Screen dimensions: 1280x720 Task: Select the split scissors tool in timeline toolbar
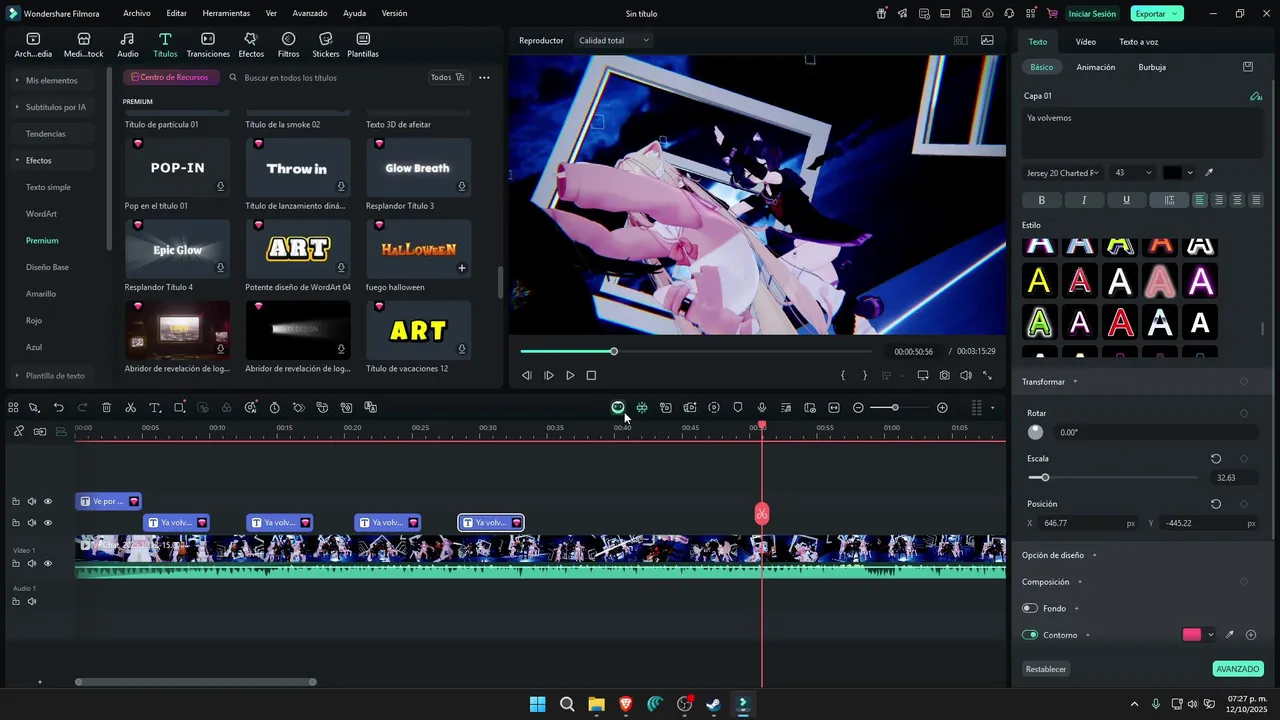pos(130,408)
